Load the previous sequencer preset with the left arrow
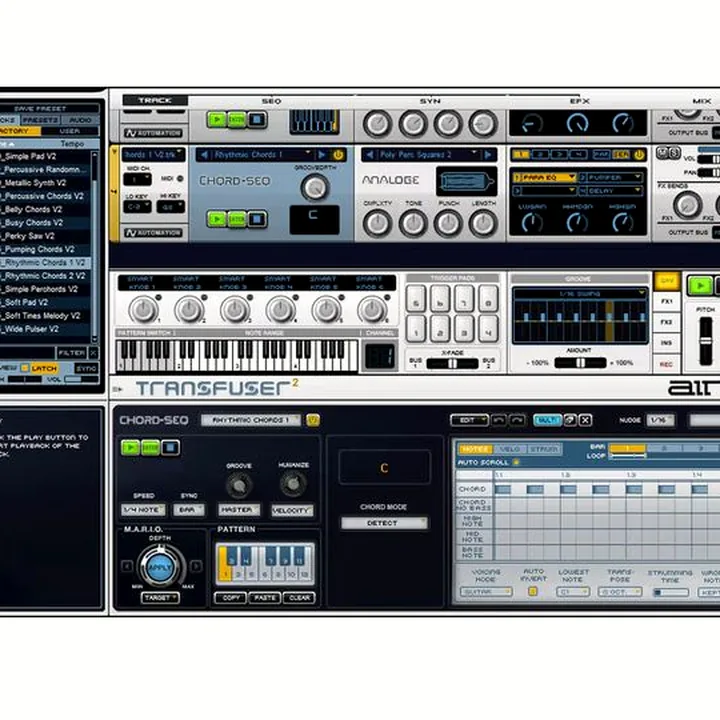The height and width of the screenshot is (720, 720). (204, 155)
